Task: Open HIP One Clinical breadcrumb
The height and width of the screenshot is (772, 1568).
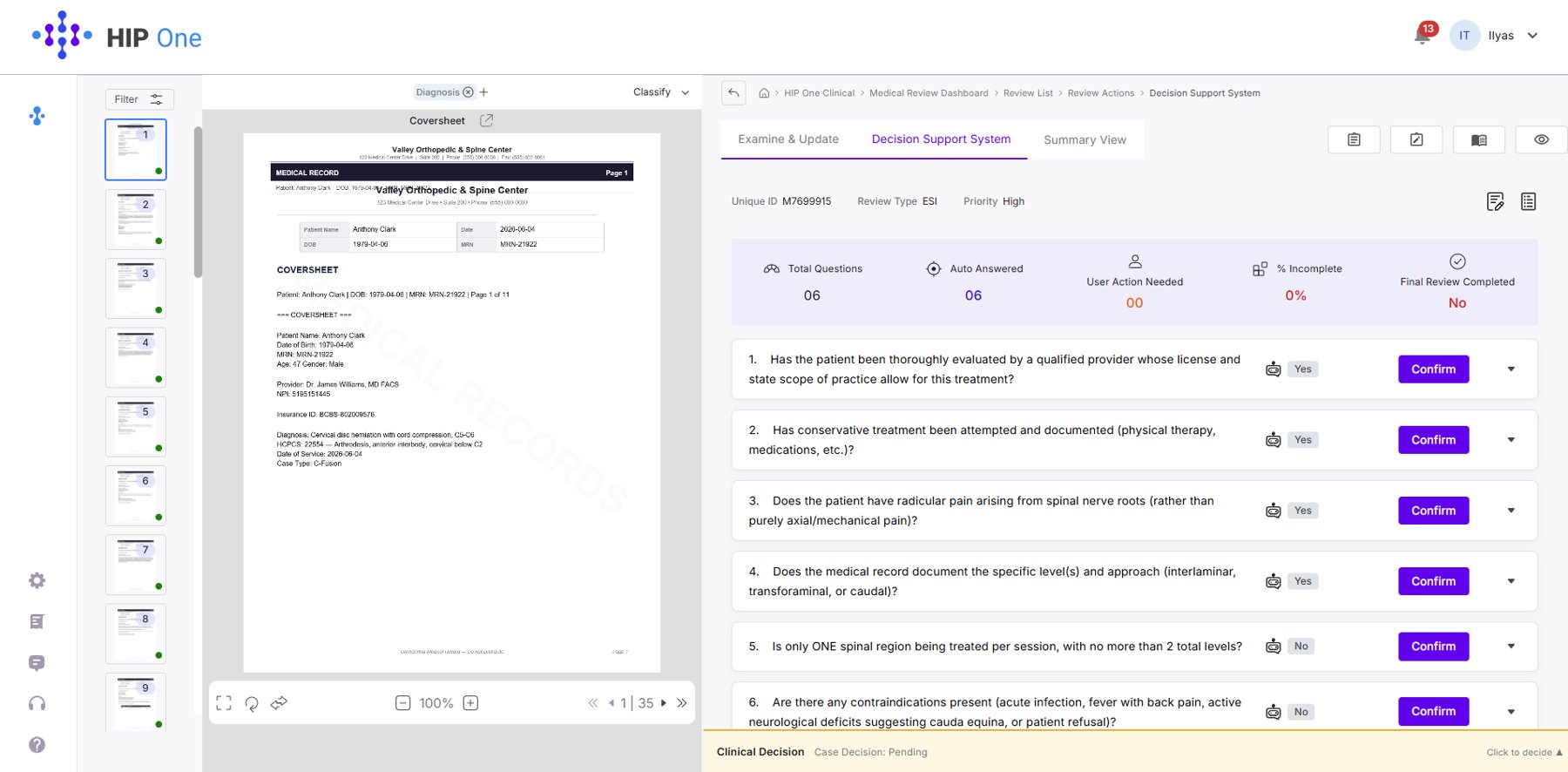Action: tap(819, 93)
